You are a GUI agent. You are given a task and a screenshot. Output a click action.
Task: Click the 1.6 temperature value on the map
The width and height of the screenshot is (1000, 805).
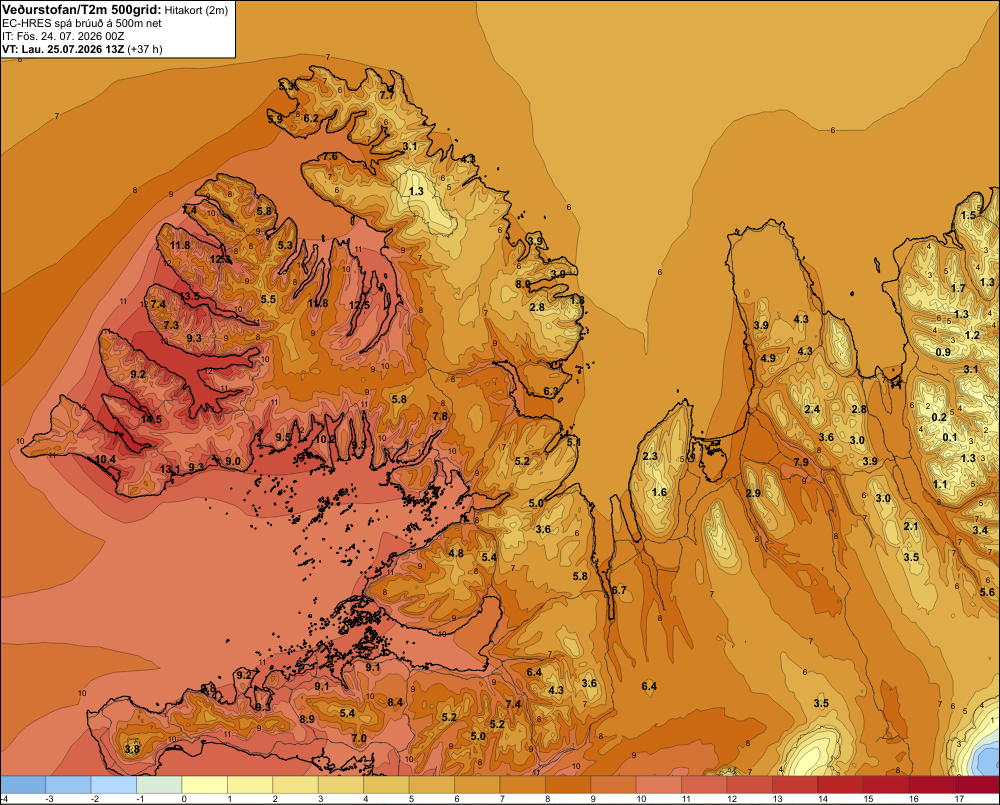point(659,492)
